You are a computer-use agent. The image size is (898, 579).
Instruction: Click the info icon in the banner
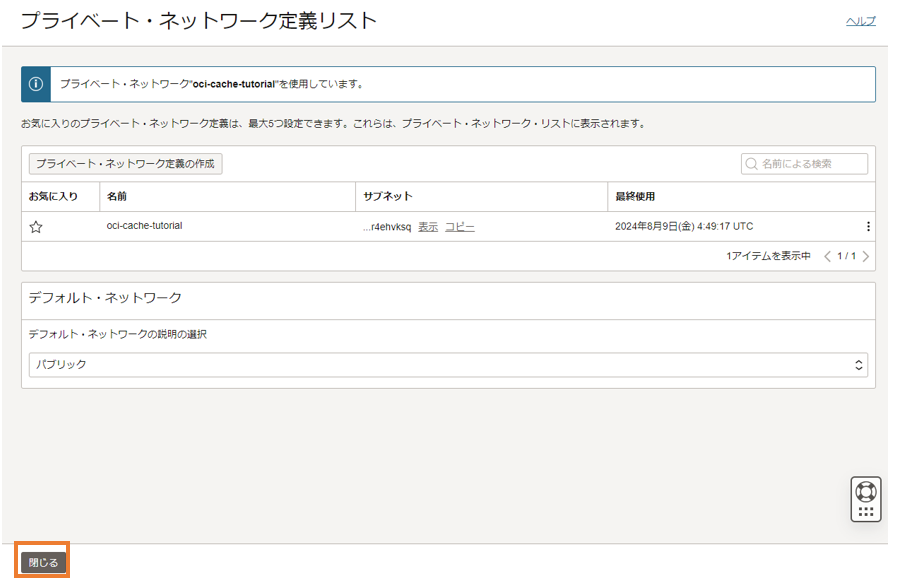coord(36,84)
